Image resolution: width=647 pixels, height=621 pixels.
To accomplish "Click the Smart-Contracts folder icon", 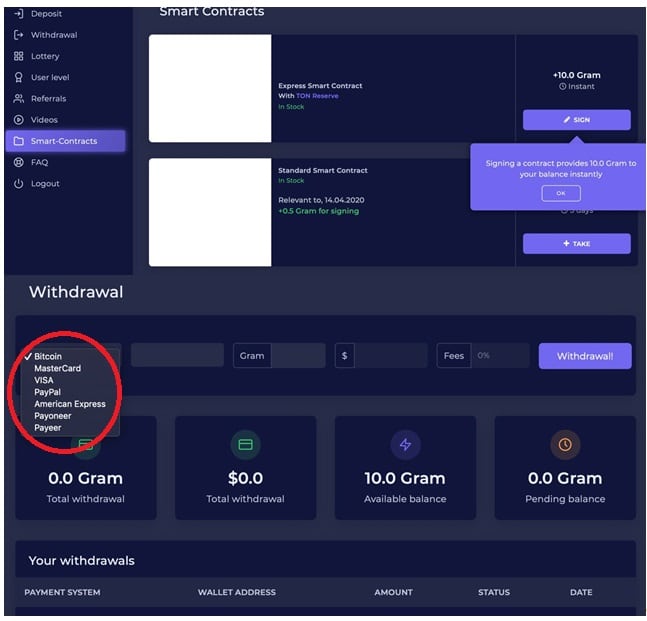I will click(x=19, y=141).
